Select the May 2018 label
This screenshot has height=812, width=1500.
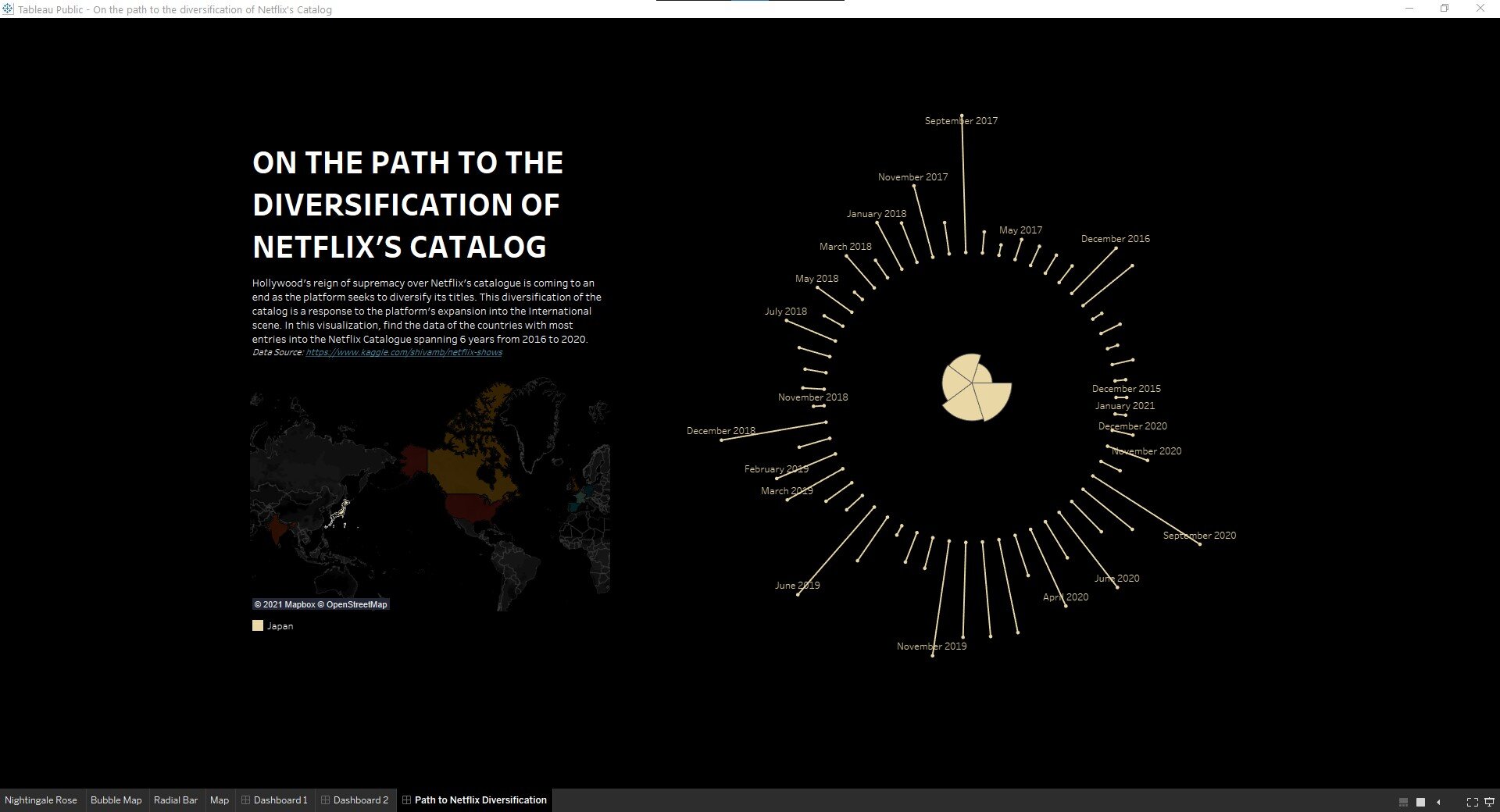(816, 279)
